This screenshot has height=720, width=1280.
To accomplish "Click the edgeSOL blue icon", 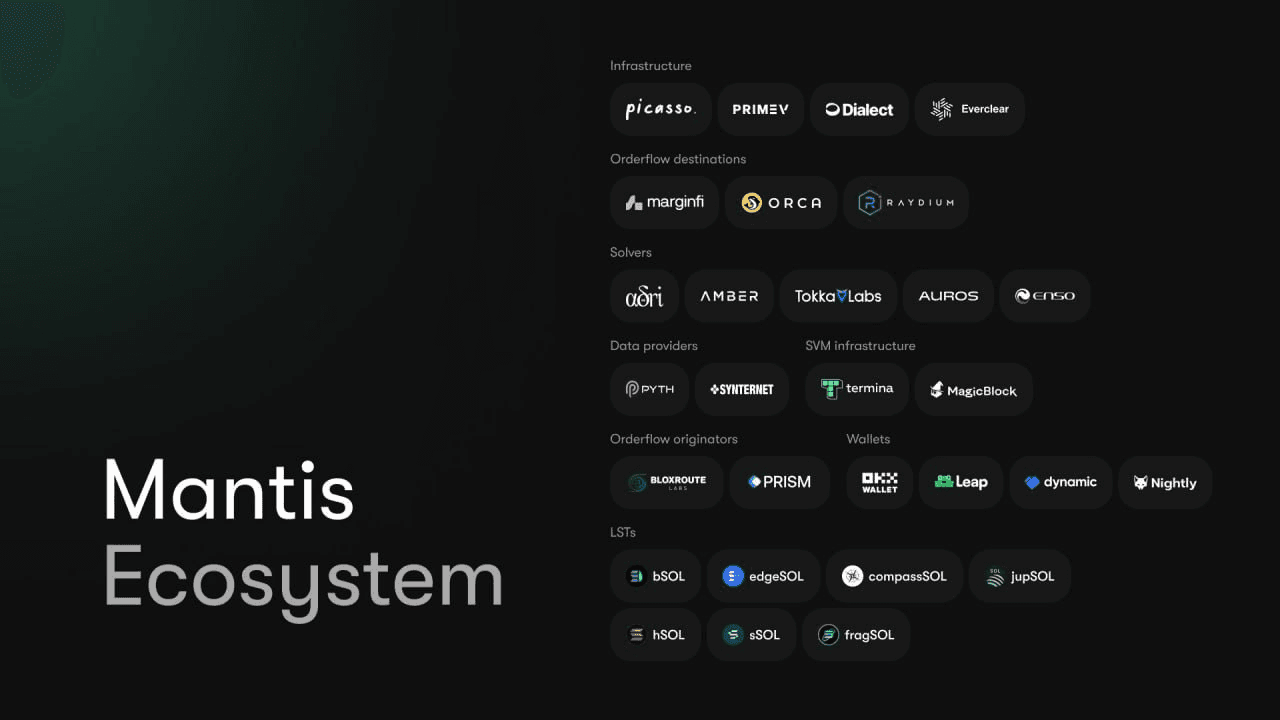I will pyautogui.click(x=733, y=576).
